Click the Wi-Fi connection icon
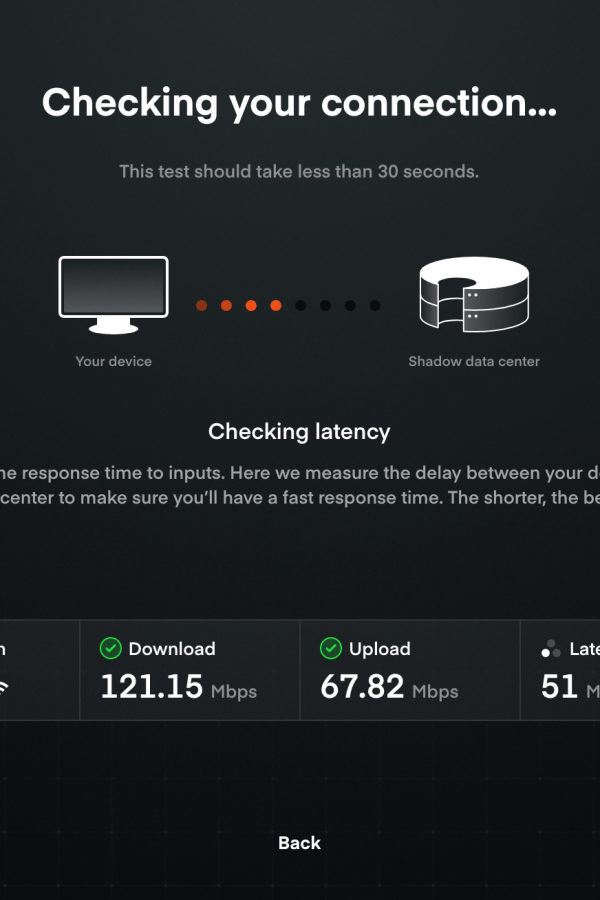Image resolution: width=600 pixels, height=900 pixels. pos(3,687)
